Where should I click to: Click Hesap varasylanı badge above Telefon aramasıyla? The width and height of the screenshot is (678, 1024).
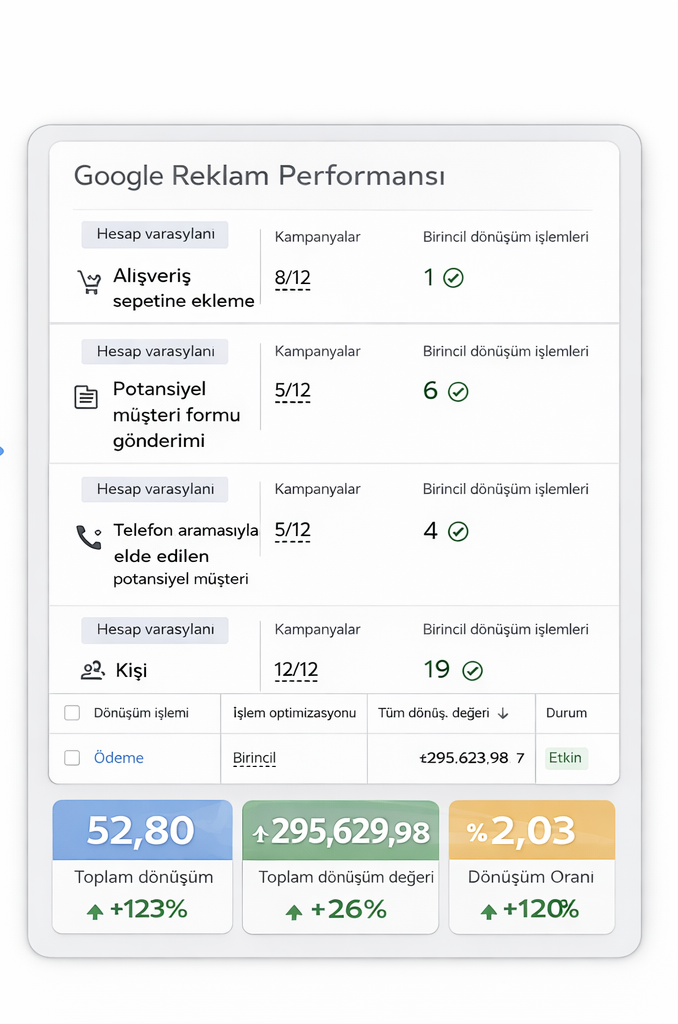155,489
